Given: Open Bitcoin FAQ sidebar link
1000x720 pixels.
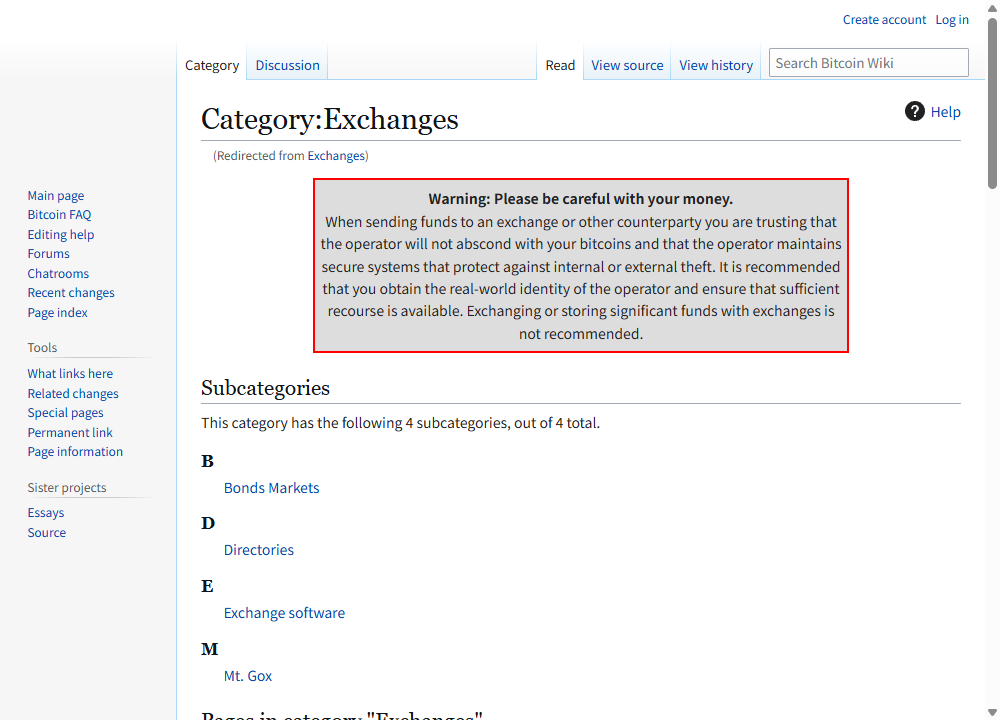Looking at the screenshot, I should pos(59,215).
